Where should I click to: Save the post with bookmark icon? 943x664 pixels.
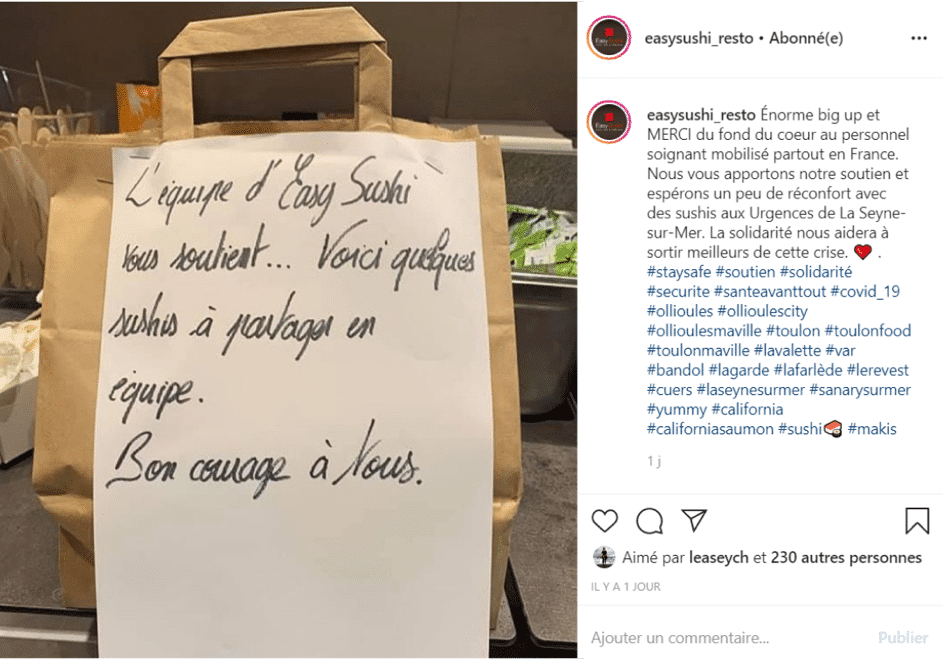point(917,521)
